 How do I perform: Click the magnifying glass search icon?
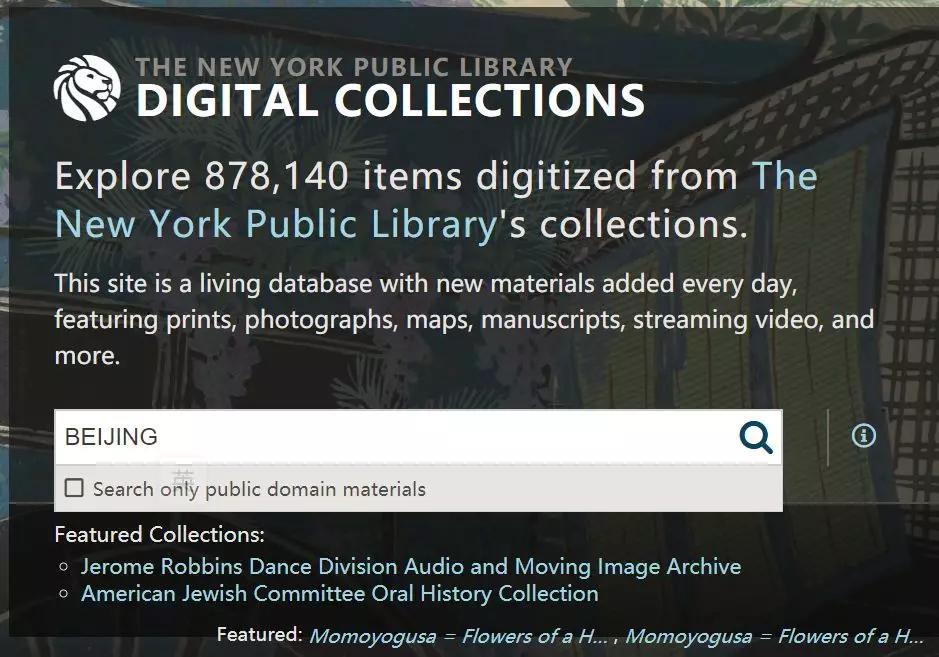point(756,437)
